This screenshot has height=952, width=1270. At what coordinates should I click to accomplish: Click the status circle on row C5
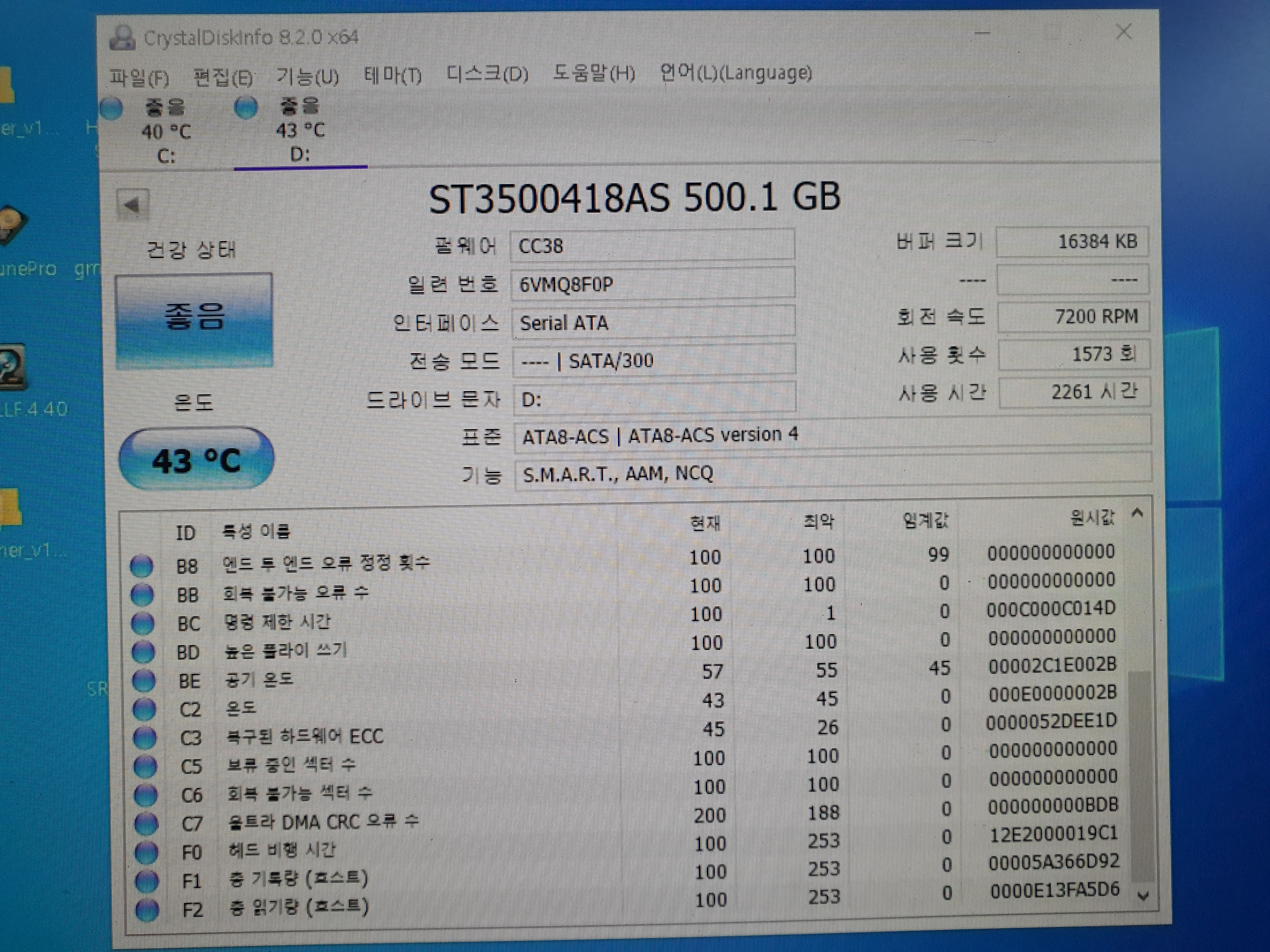point(145,767)
